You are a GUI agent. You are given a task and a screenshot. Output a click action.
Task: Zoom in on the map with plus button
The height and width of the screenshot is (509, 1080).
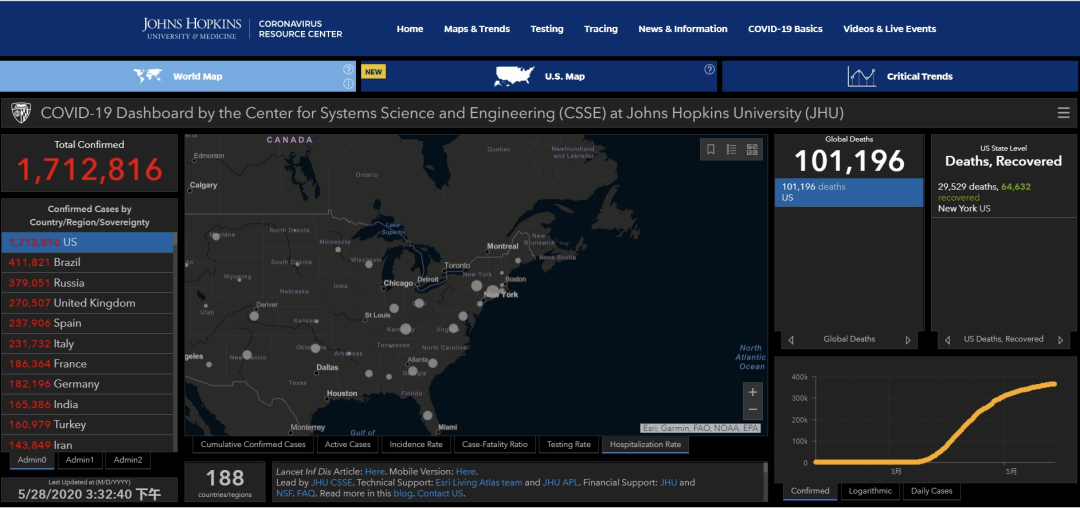click(x=753, y=392)
